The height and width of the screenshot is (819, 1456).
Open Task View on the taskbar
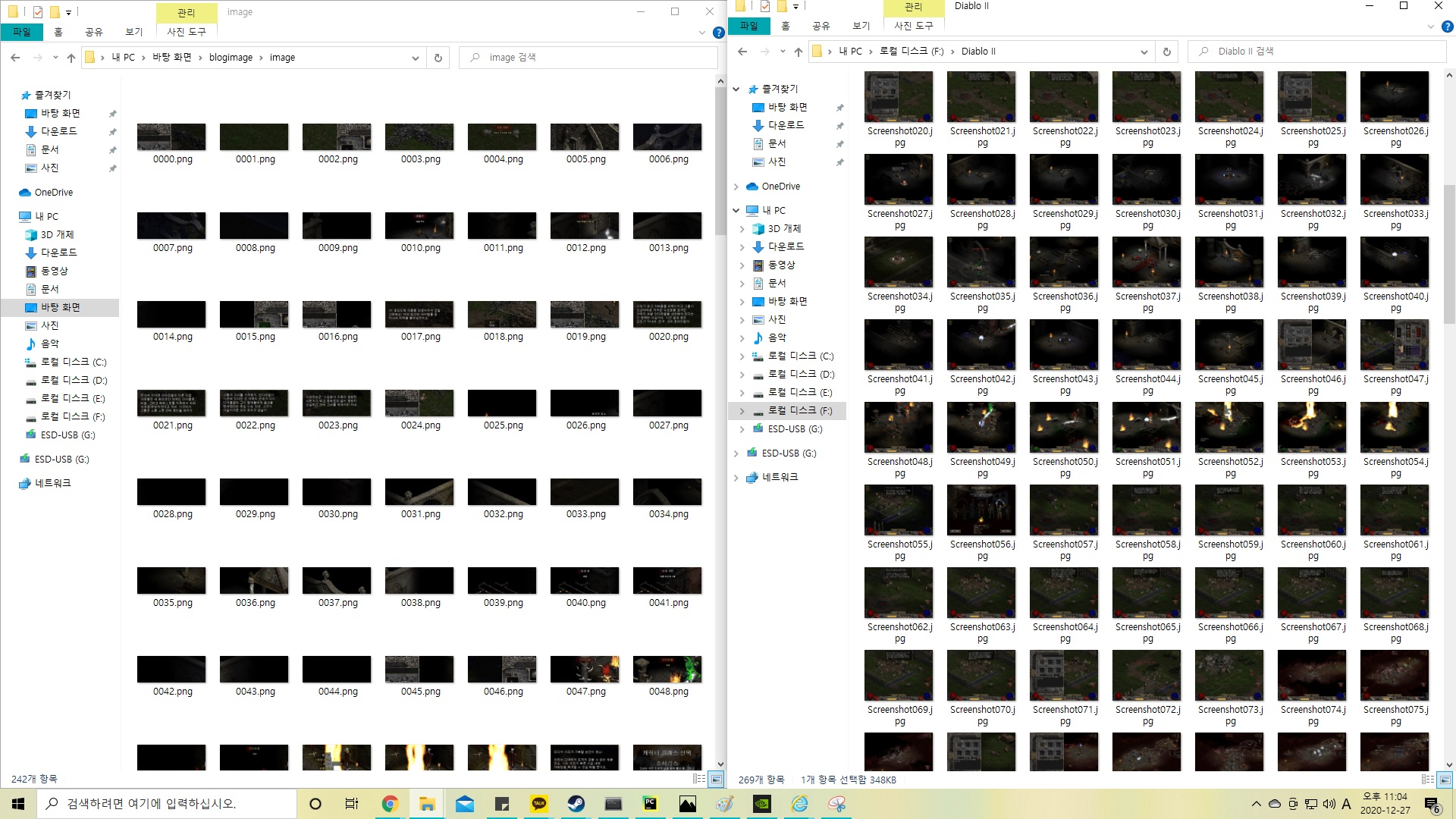352,804
